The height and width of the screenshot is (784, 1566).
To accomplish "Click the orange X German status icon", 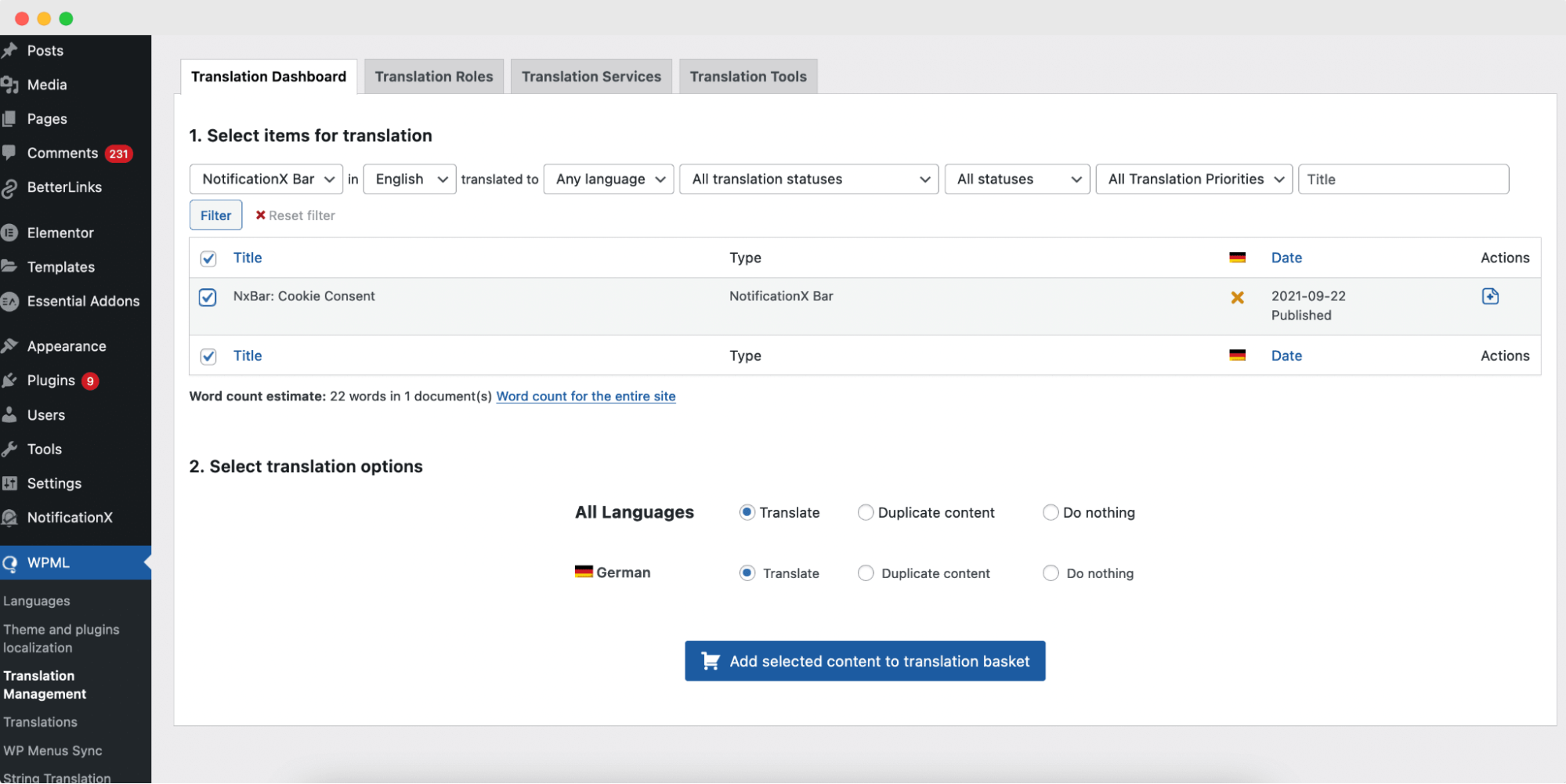I will coord(1238,298).
